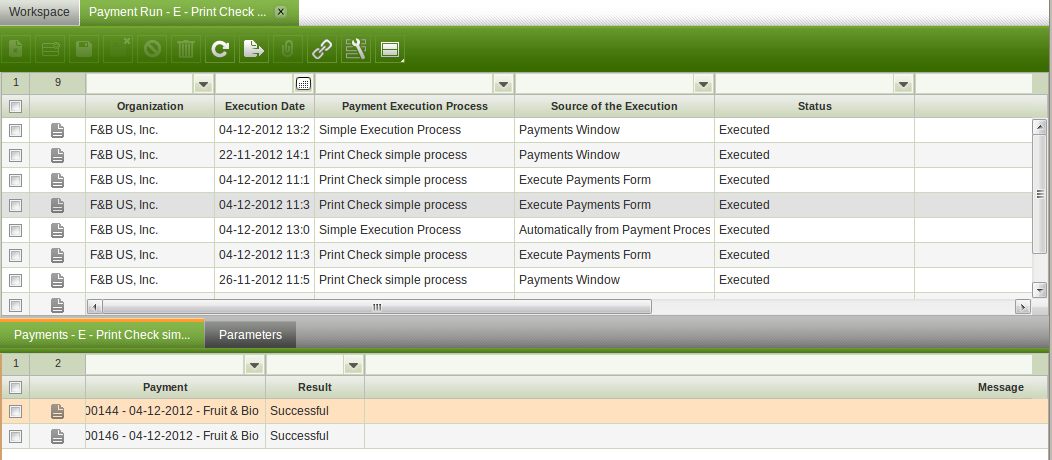This screenshot has width=1052, height=460.
Task: Click the Export to spreadsheet icon
Action: [254, 48]
